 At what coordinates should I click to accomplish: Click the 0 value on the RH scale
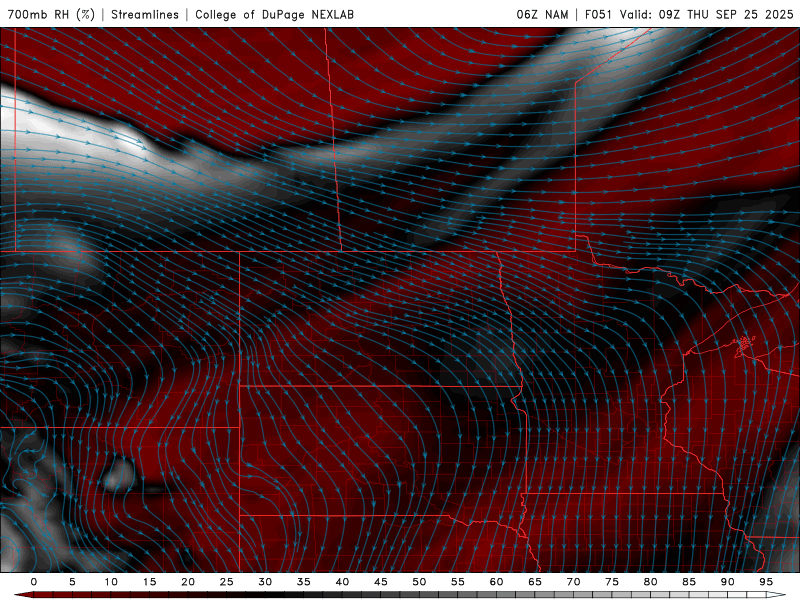[34, 582]
